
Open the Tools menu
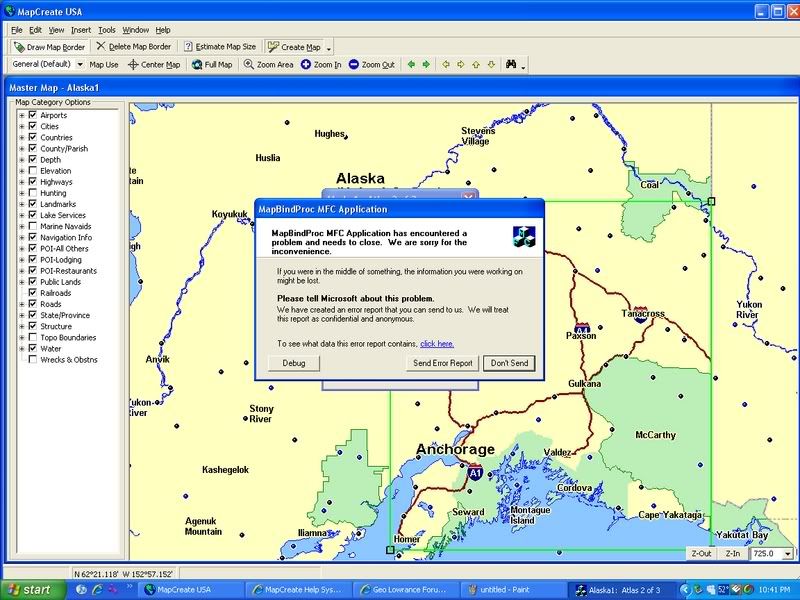coord(107,30)
